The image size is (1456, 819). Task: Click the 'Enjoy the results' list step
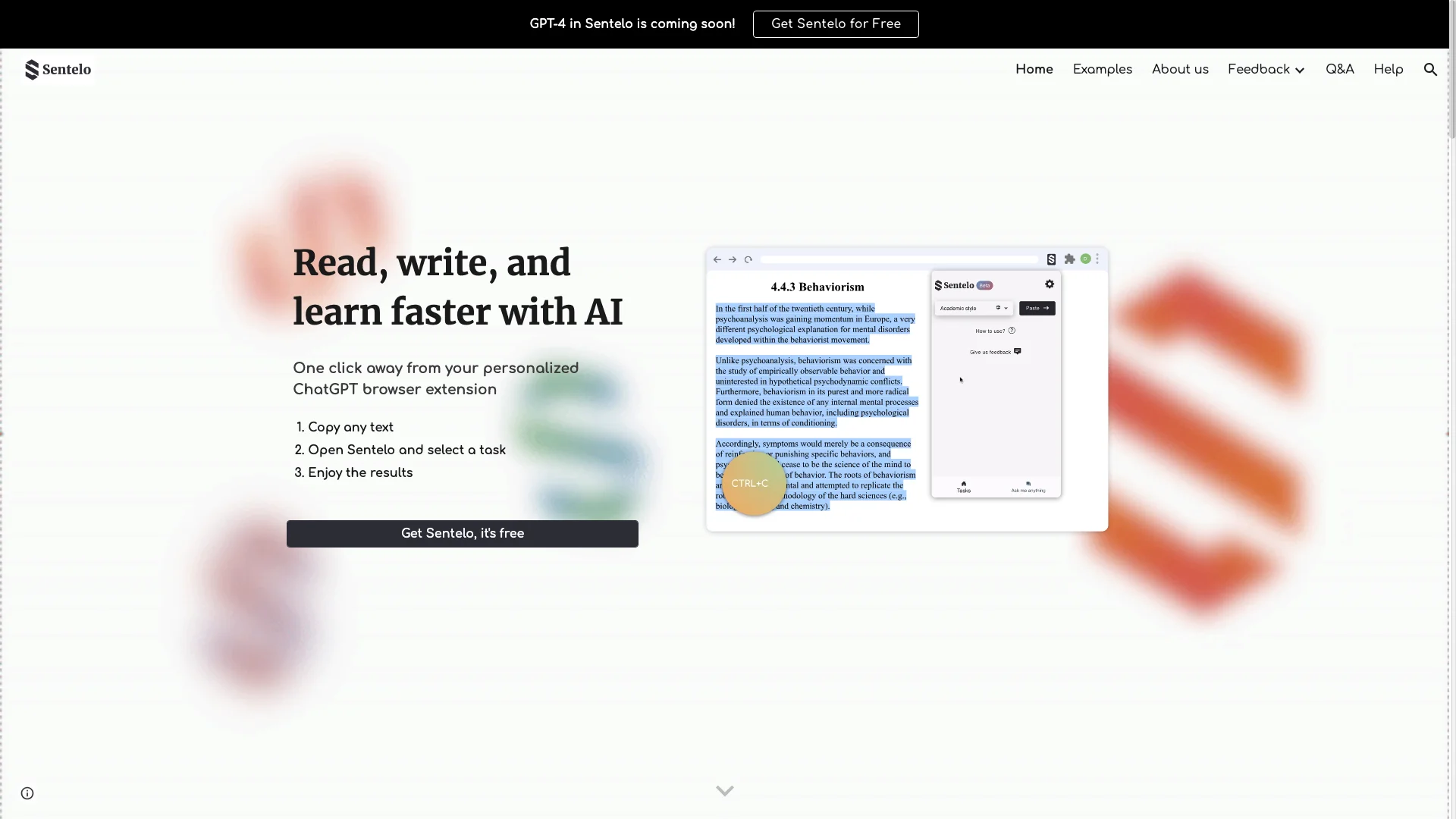[x=360, y=473]
